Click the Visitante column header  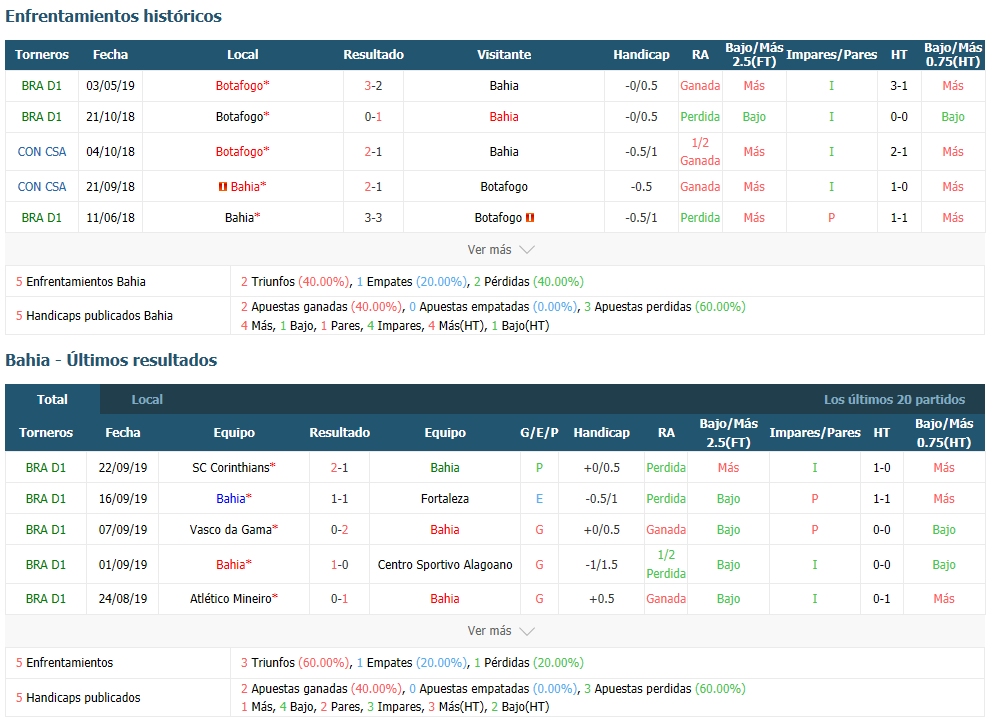pyautogui.click(x=504, y=55)
